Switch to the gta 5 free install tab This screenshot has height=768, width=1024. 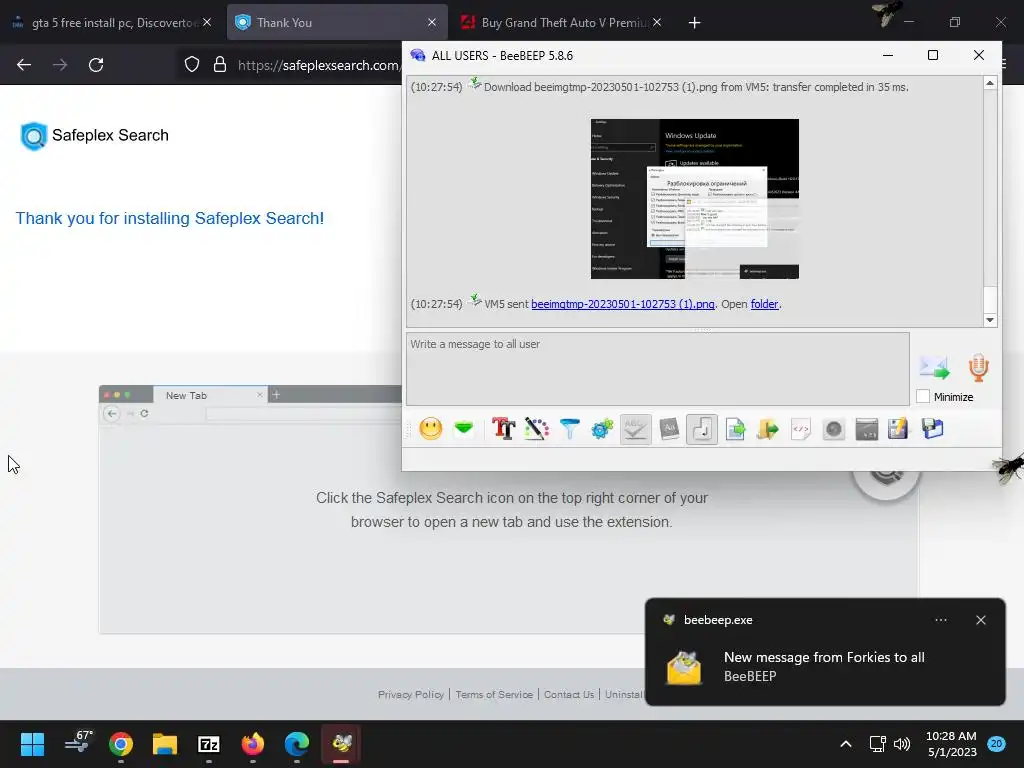tap(112, 23)
